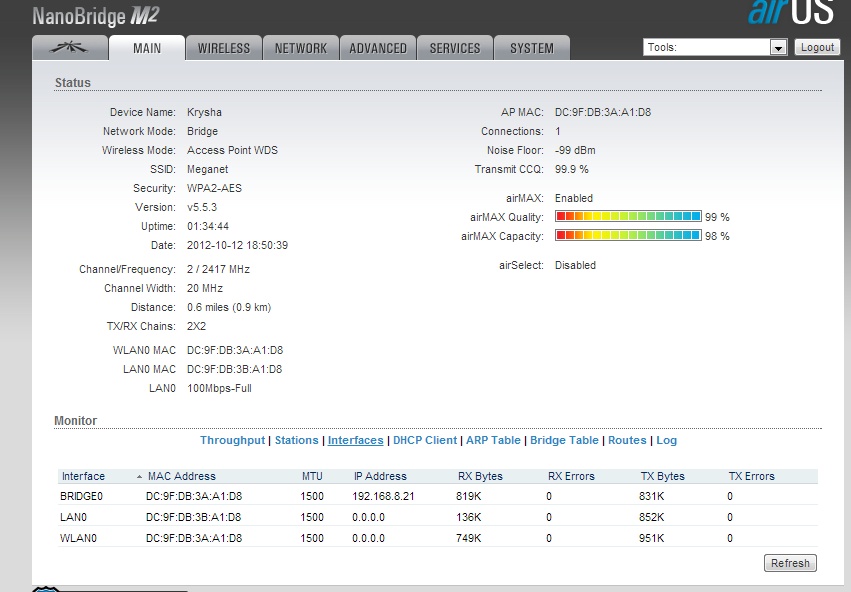View the DHCP Client link
The height and width of the screenshot is (592, 851).
(x=424, y=440)
